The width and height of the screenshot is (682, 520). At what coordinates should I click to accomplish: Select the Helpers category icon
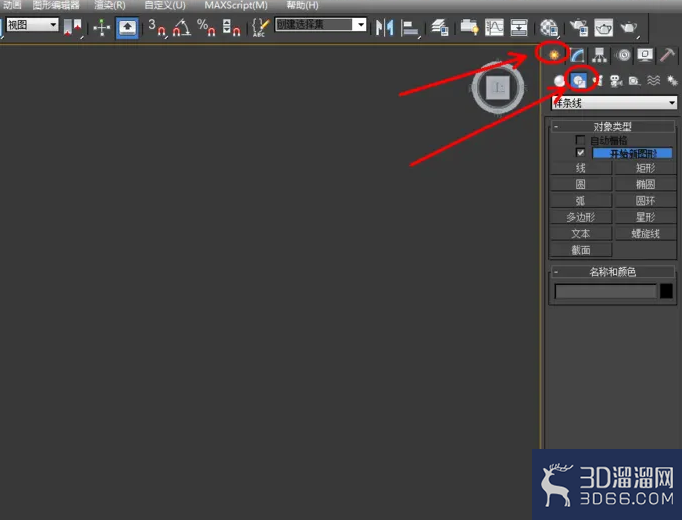point(635,81)
